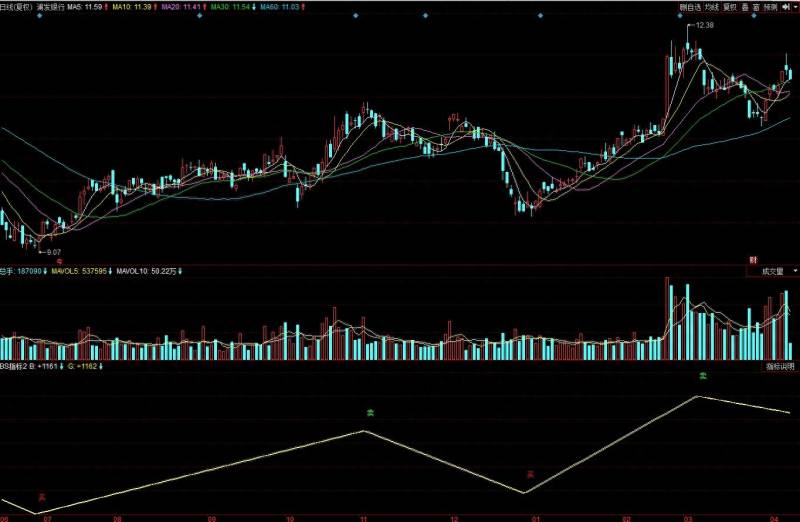Click the 总手: 187090 volume readout
The height and width of the screenshot is (522, 800).
(20, 271)
